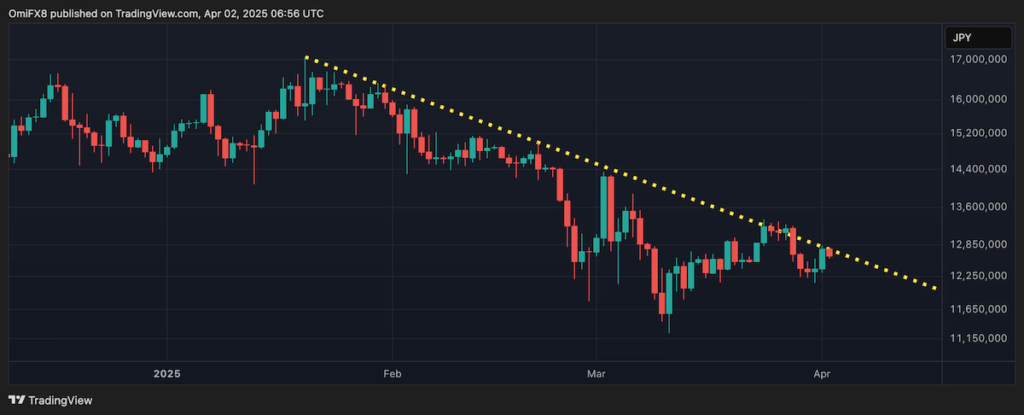The image size is (1024, 415).
Task: Select the Mar time axis marker
Action: click(596, 374)
